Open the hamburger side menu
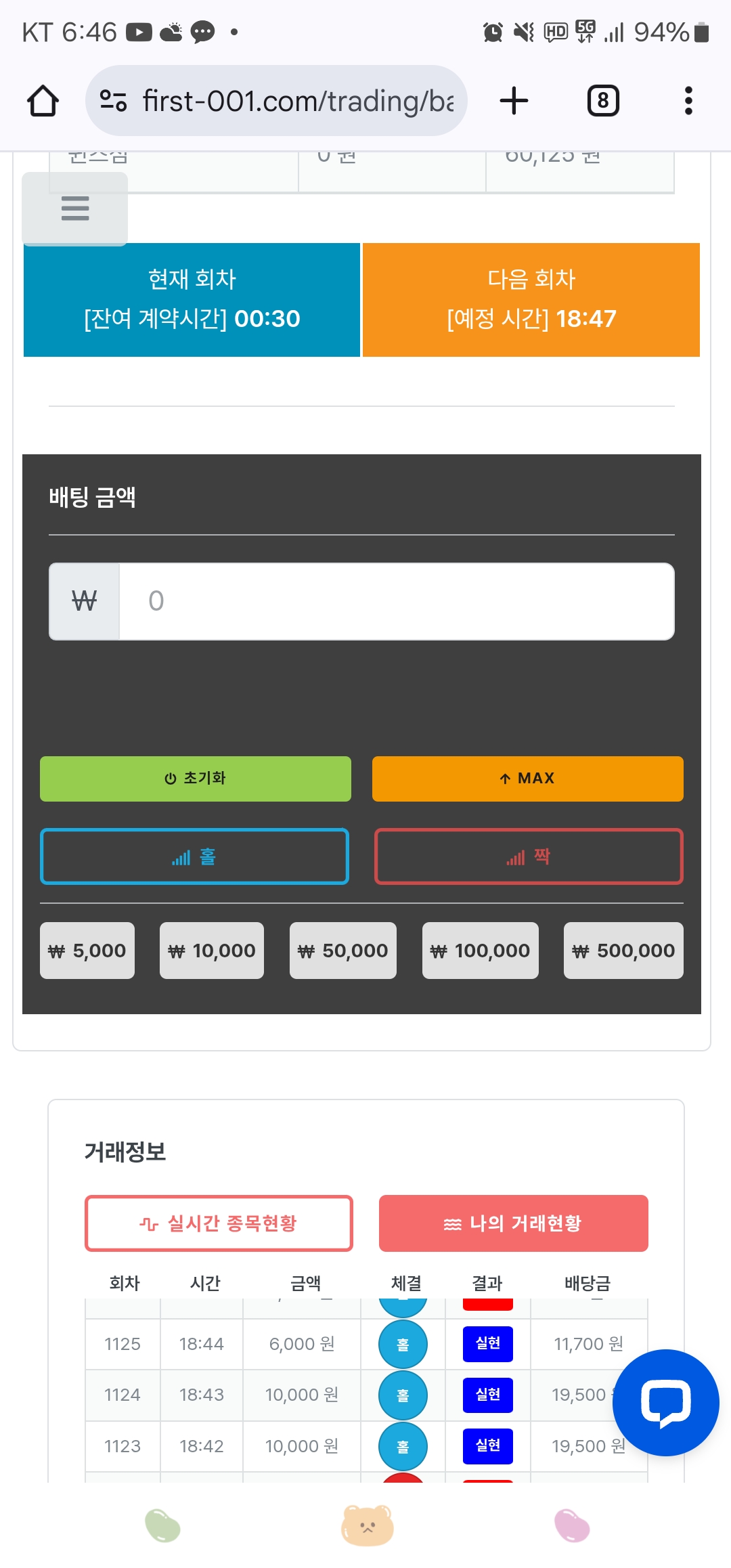Viewport: 731px width, 1568px height. tap(75, 209)
